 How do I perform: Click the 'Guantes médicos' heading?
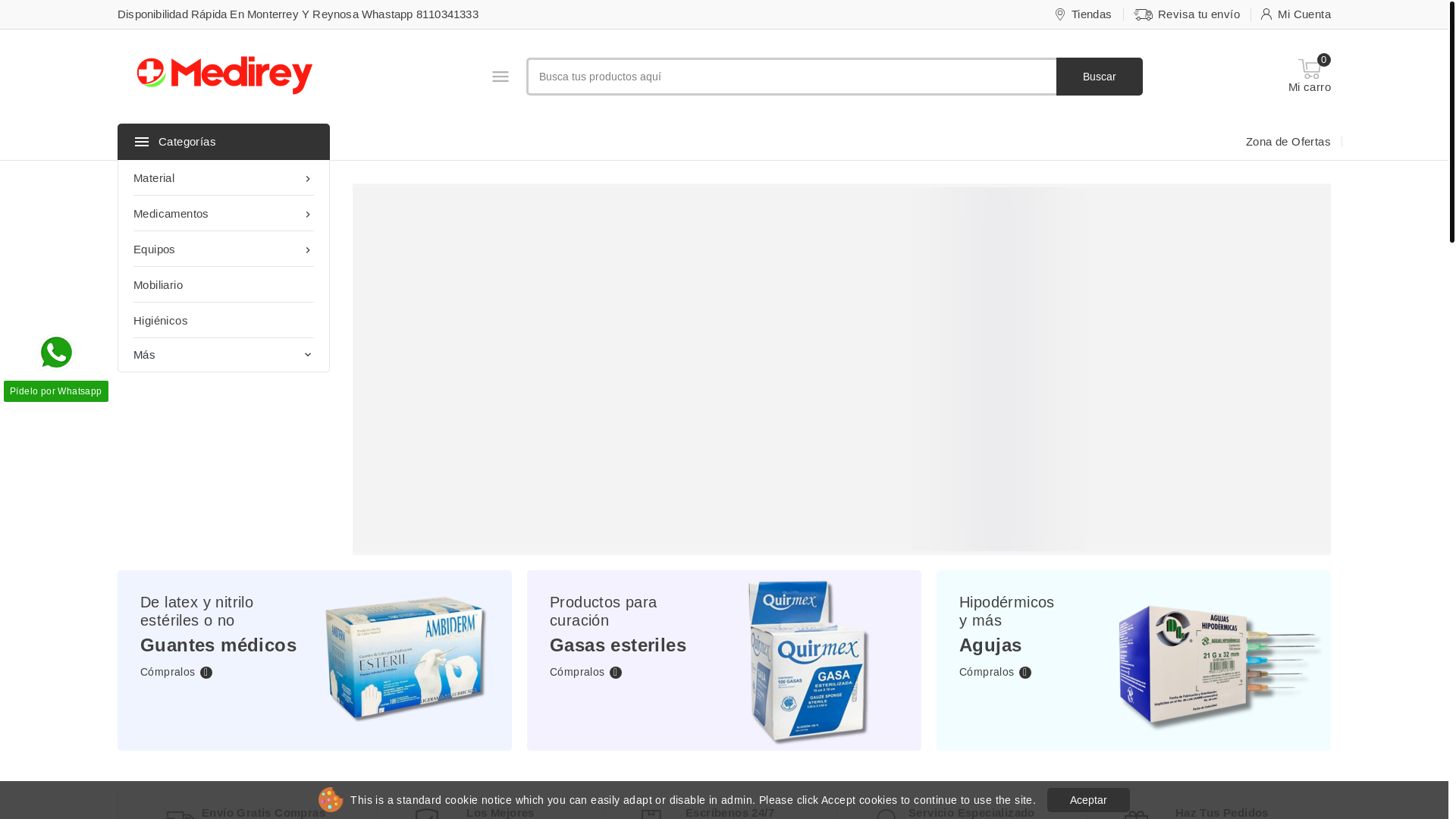pos(218,645)
